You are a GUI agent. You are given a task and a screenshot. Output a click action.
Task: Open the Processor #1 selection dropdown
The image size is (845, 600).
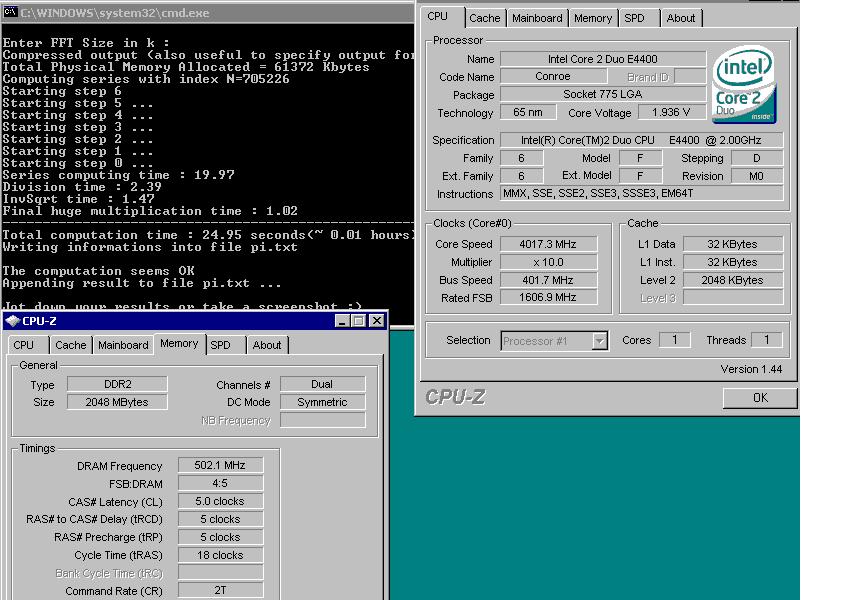coord(599,341)
